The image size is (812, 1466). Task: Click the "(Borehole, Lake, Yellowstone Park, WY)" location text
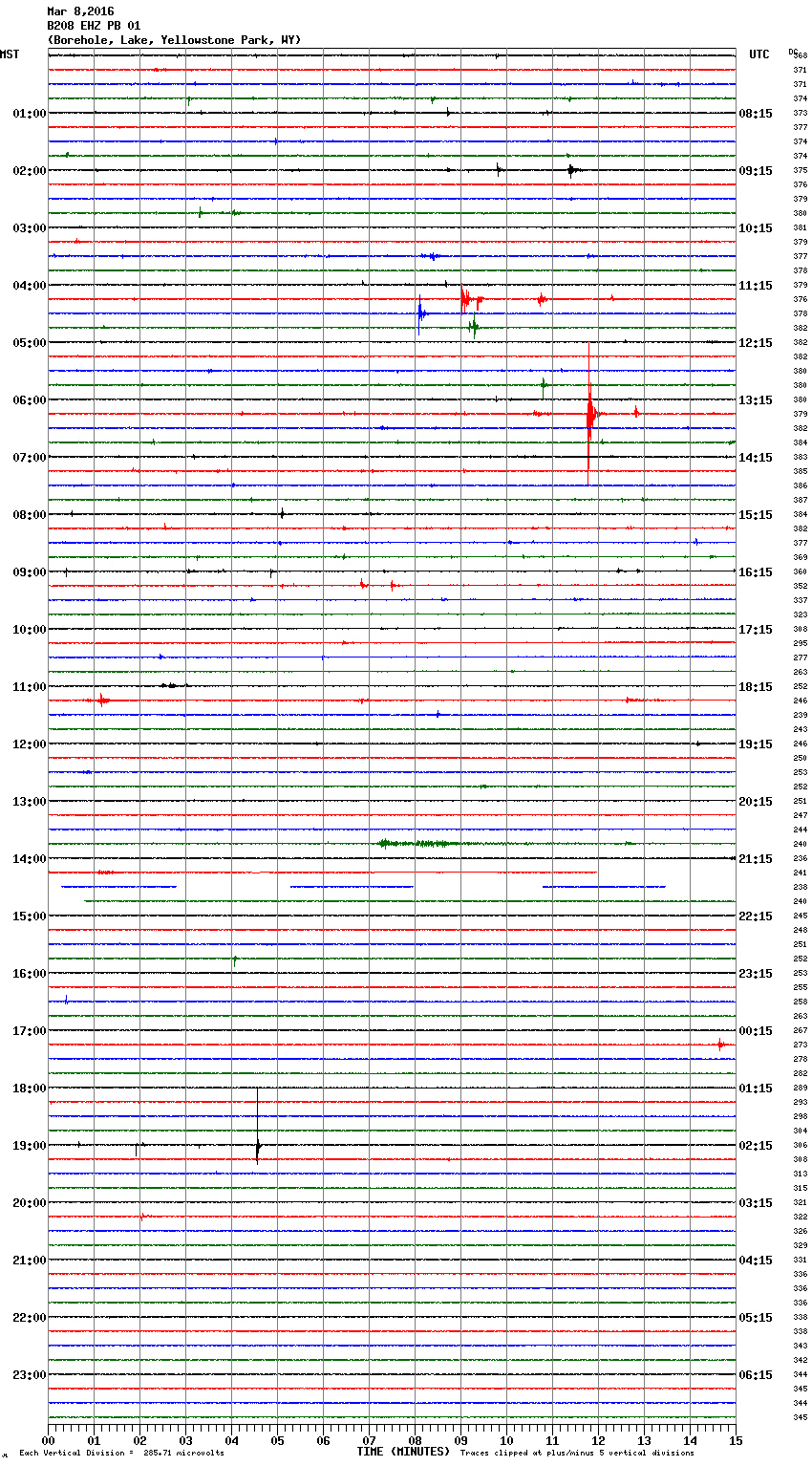point(174,40)
